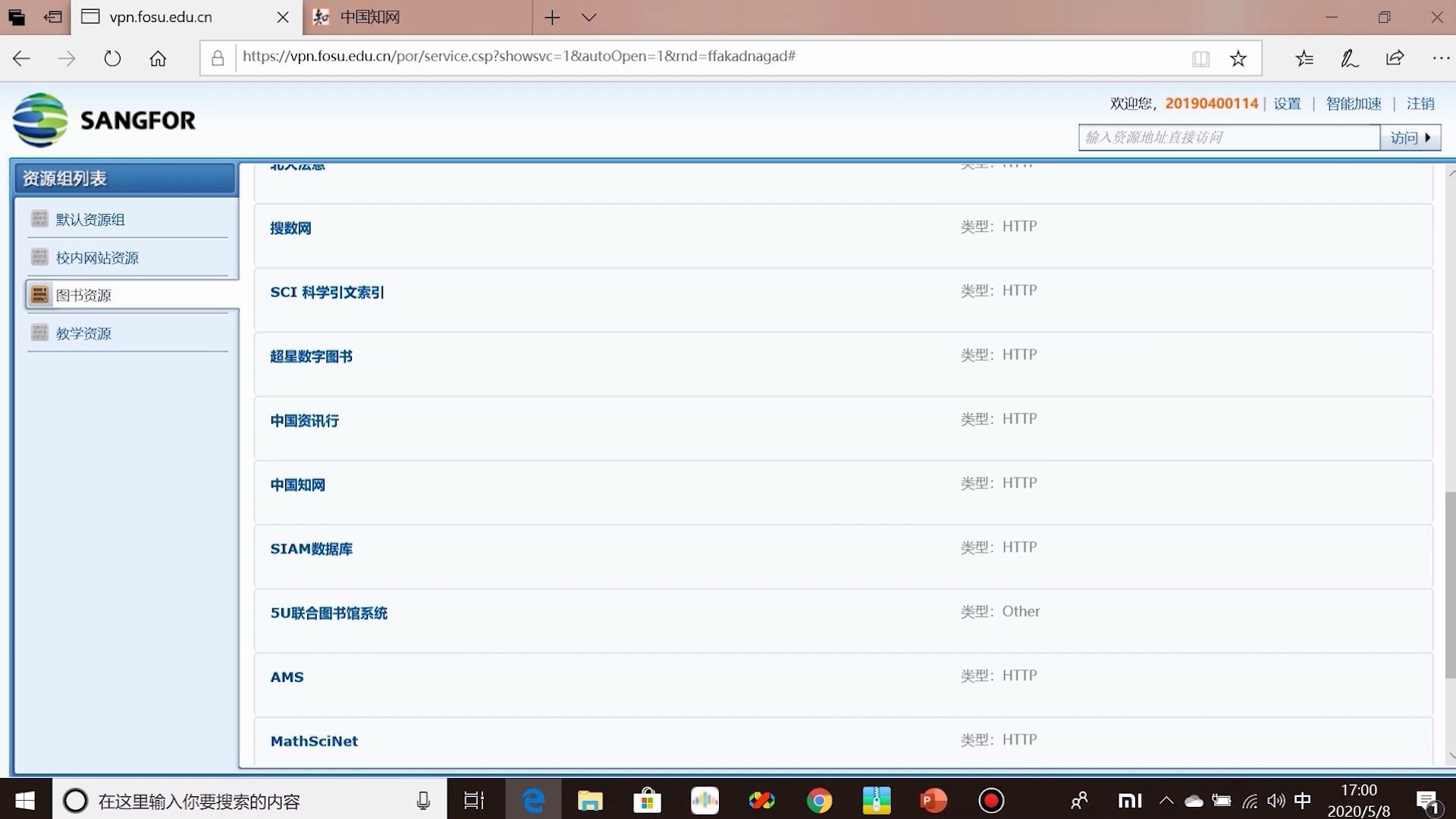Click the taskbar microphone icon
Screen dimensions: 1456x819
(x=423, y=801)
